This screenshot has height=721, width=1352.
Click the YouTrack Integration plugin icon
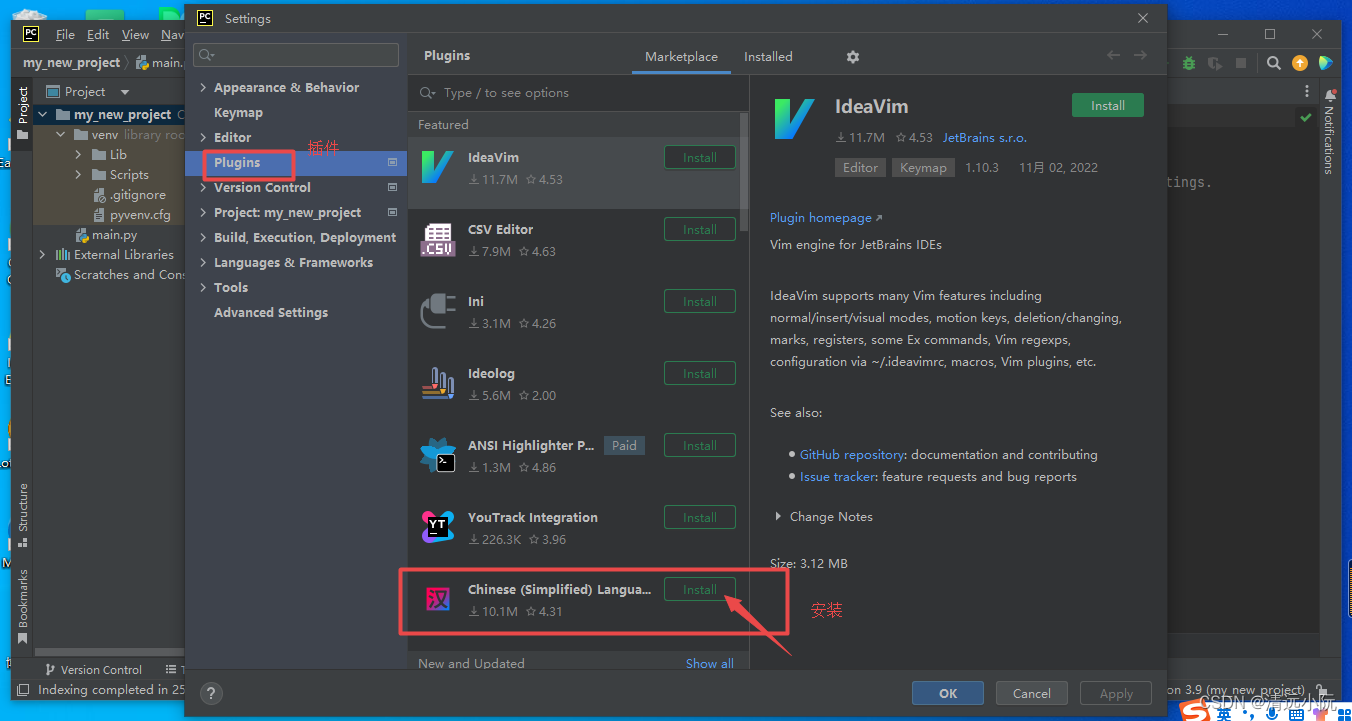pyautogui.click(x=438, y=528)
